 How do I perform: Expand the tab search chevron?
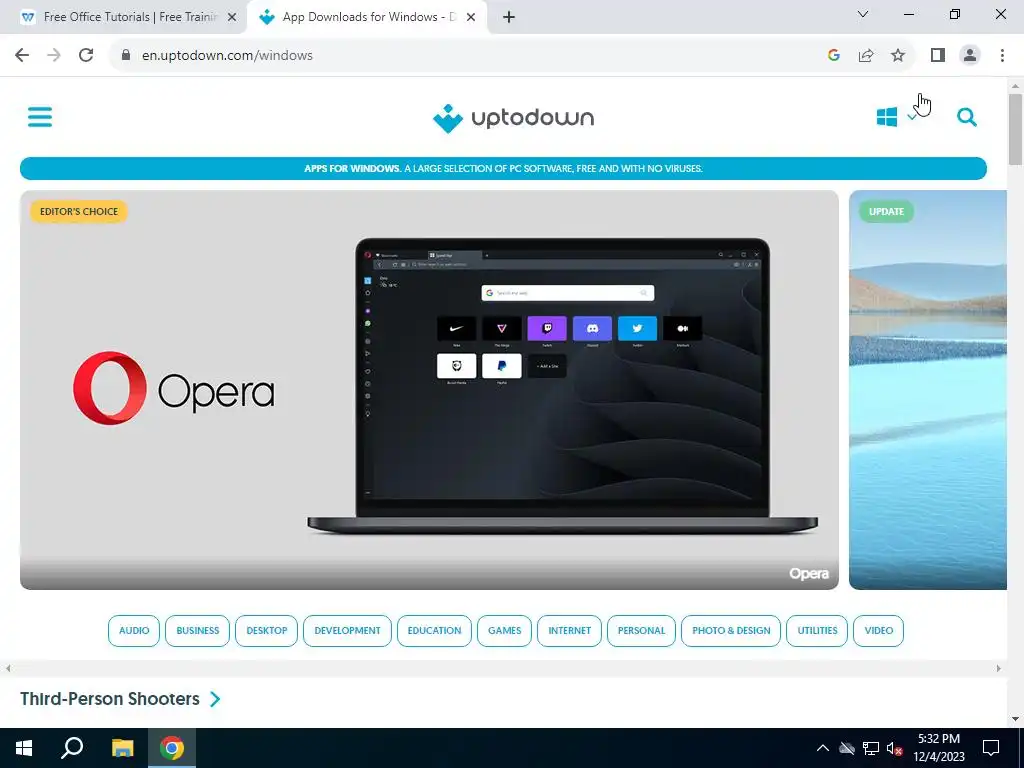pyautogui.click(x=863, y=14)
